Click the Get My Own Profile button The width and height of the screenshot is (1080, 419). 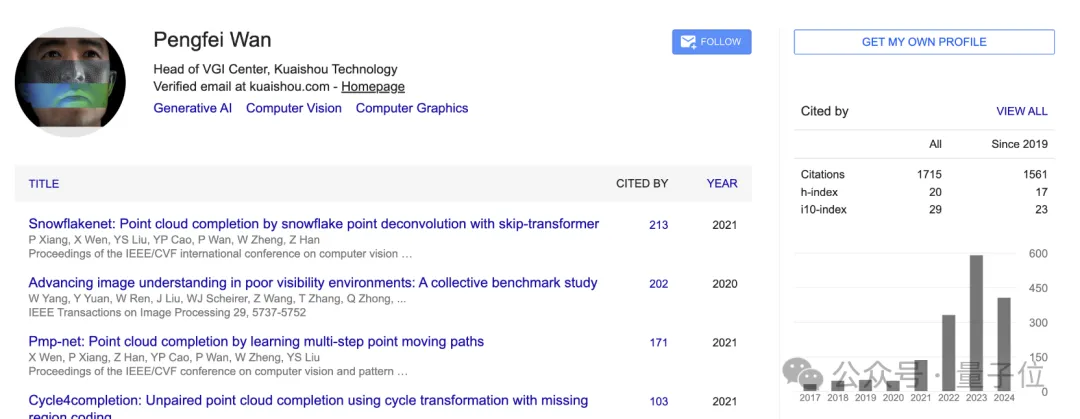coord(924,42)
